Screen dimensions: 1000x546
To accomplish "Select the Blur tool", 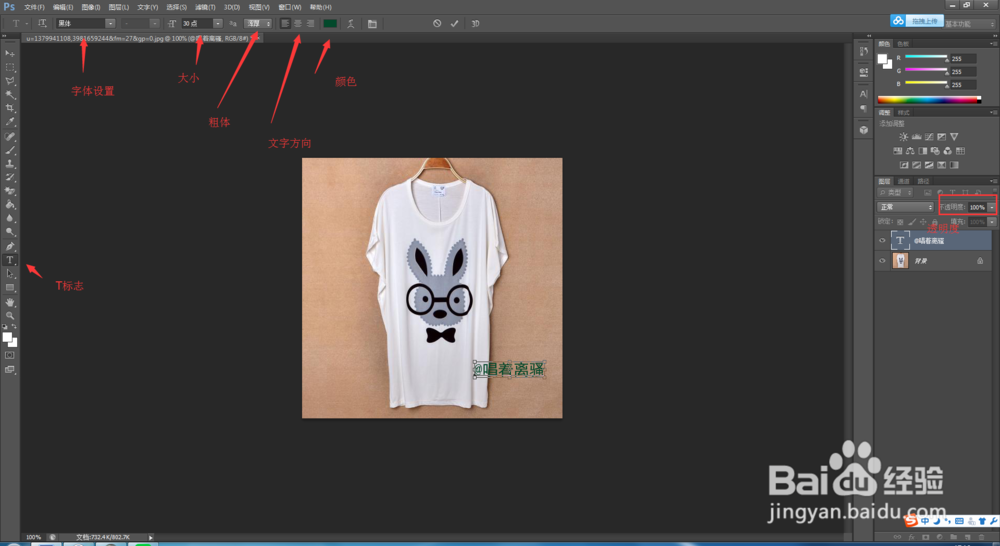I will 10,219.
